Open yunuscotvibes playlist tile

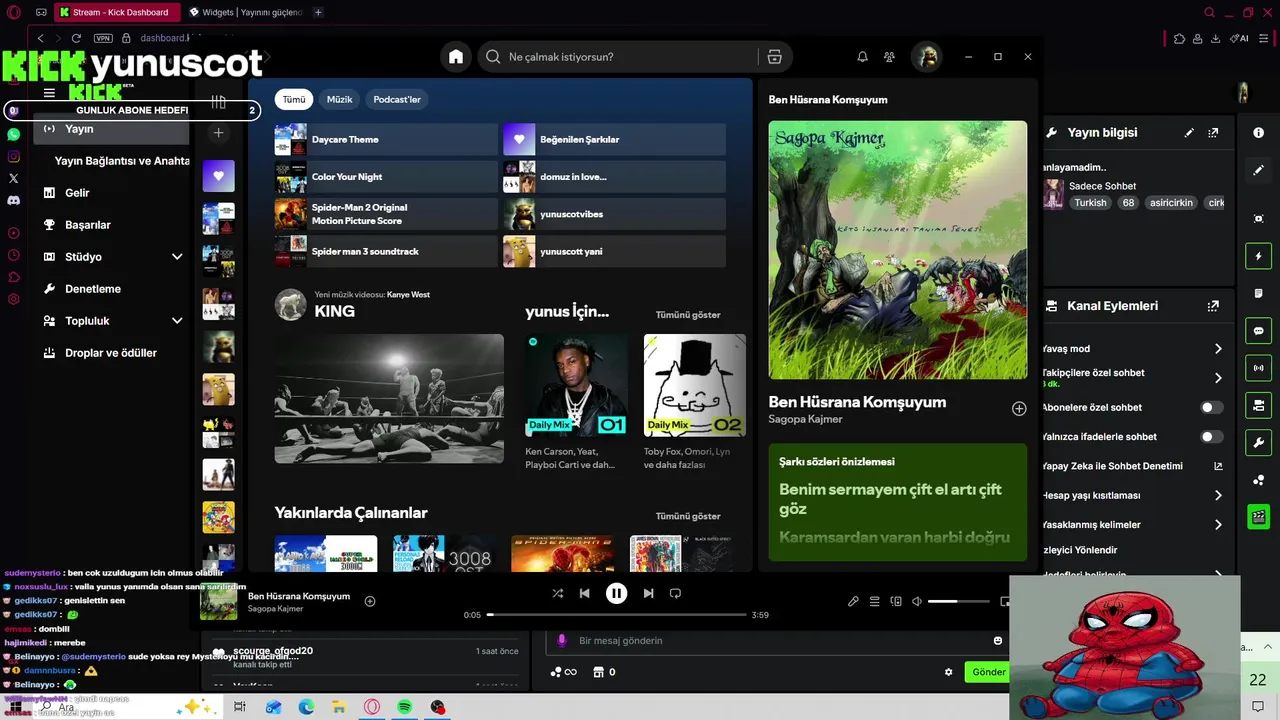tap(614, 214)
